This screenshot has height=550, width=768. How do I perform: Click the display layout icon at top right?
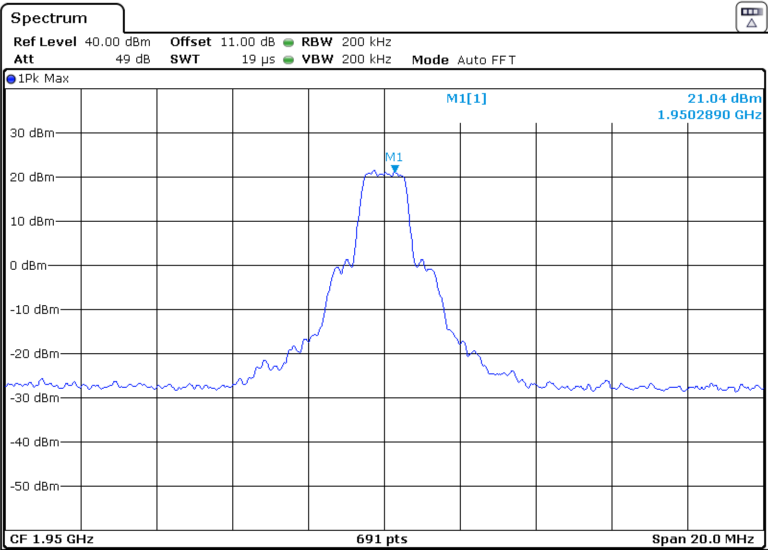750,15
